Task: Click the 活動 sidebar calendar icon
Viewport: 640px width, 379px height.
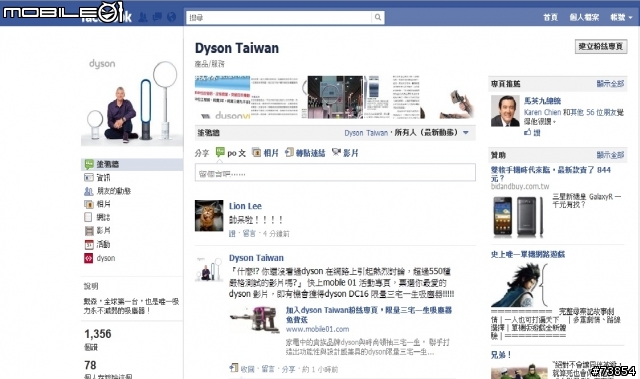Action: click(x=89, y=245)
